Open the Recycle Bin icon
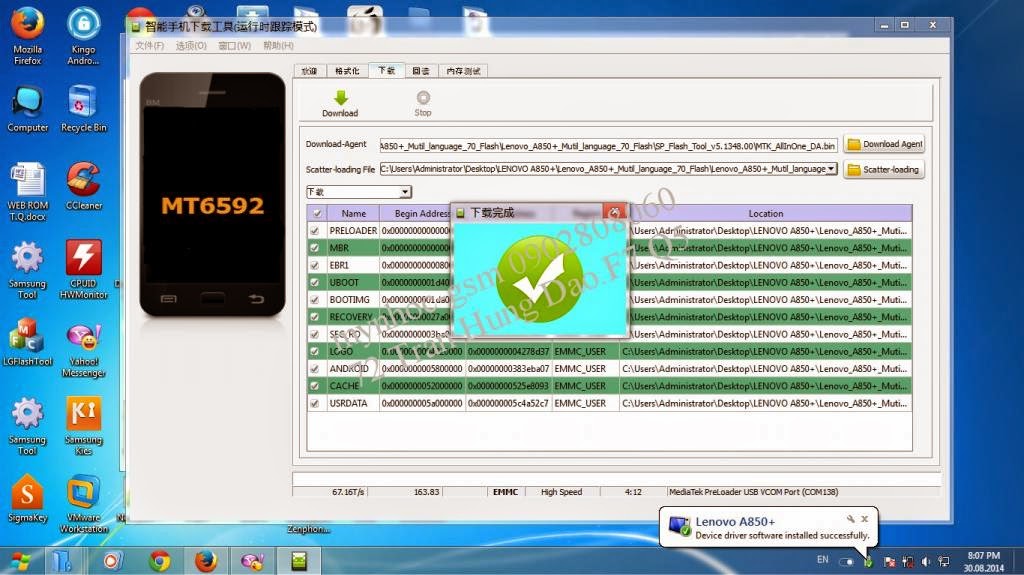This screenshot has height=575, width=1024. point(83,109)
